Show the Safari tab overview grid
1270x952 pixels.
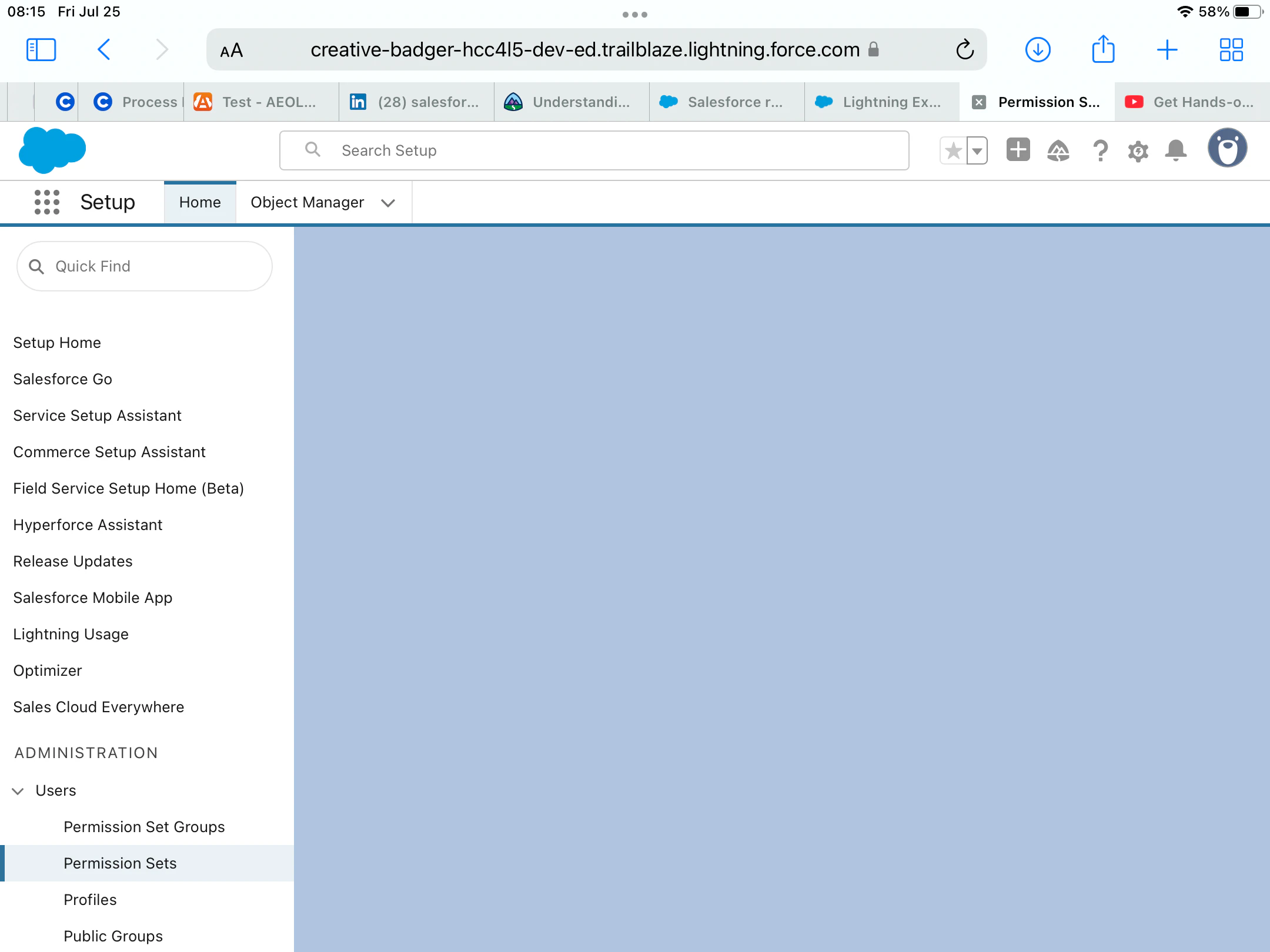click(1231, 50)
